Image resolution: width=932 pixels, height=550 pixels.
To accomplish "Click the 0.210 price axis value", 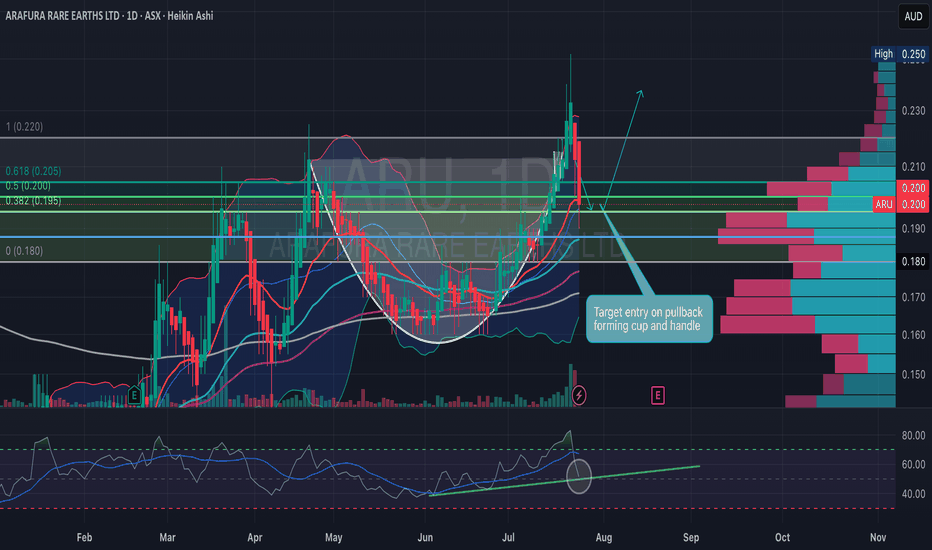I will tap(913, 167).
